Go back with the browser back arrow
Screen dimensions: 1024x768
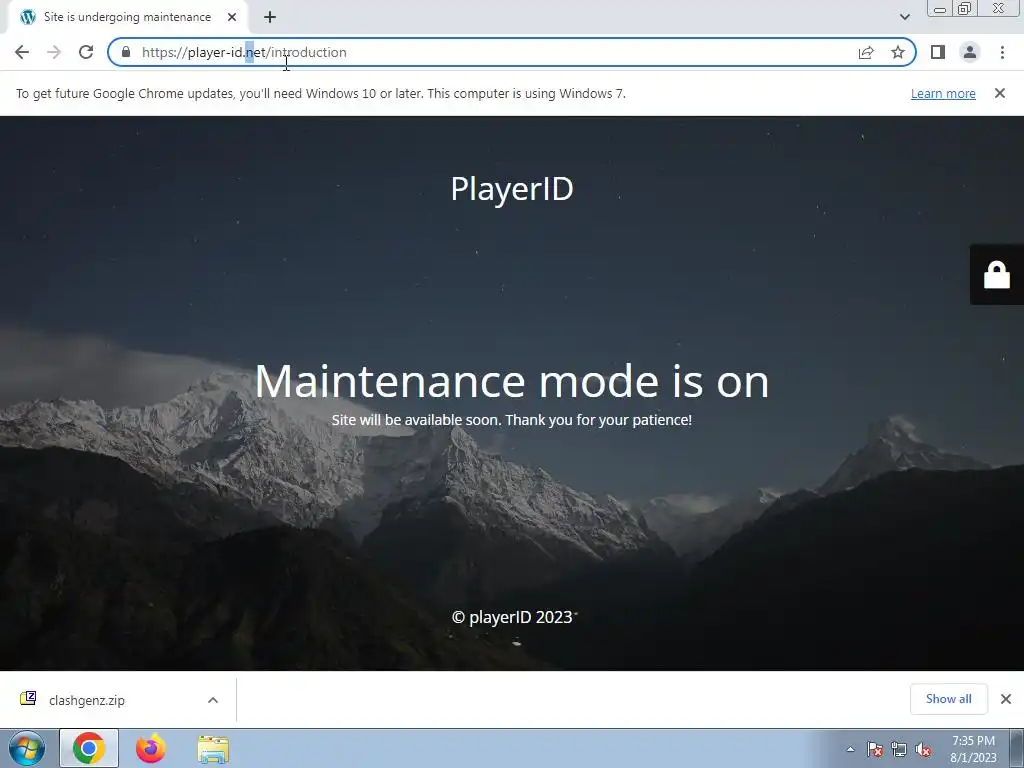point(22,52)
